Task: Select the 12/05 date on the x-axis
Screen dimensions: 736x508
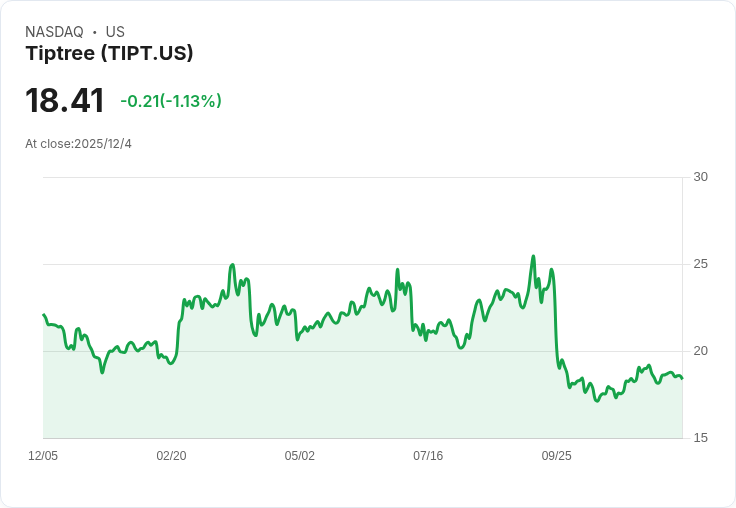Action: (43, 456)
